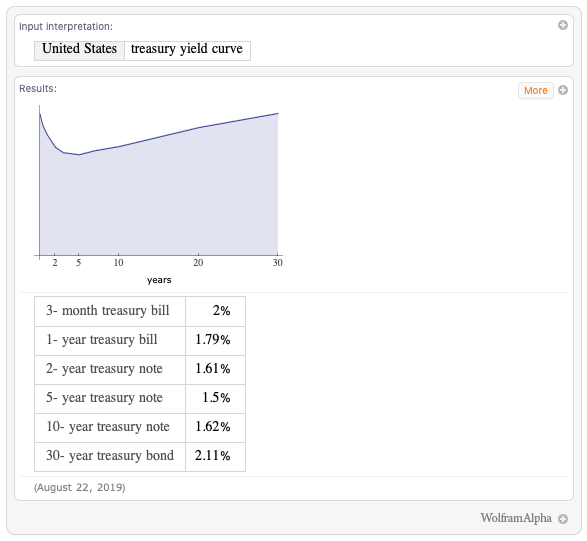The image size is (587, 541).
Task: Show more results with the More button
Action: (536, 91)
